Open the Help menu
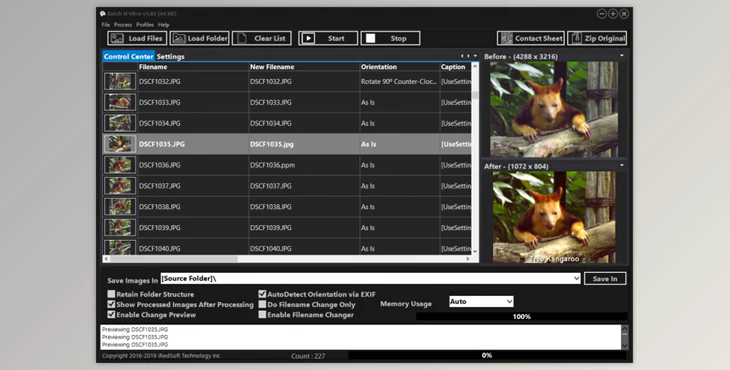Image resolution: width=730 pixels, height=370 pixels. pyautogui.click(x=163, y=25)
